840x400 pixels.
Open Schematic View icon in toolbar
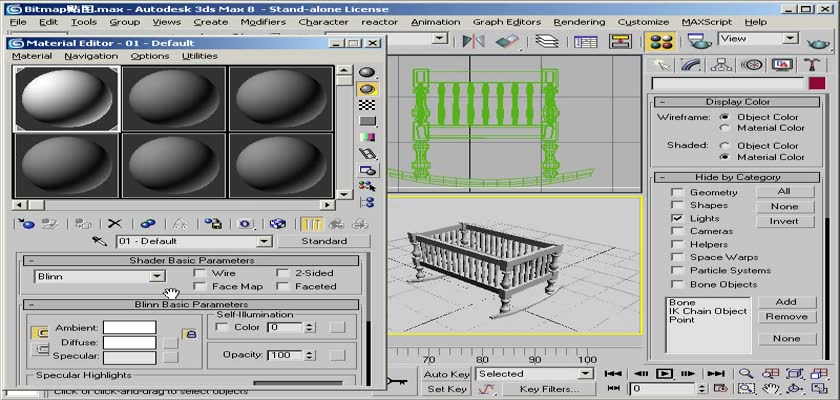pos(620,41)
